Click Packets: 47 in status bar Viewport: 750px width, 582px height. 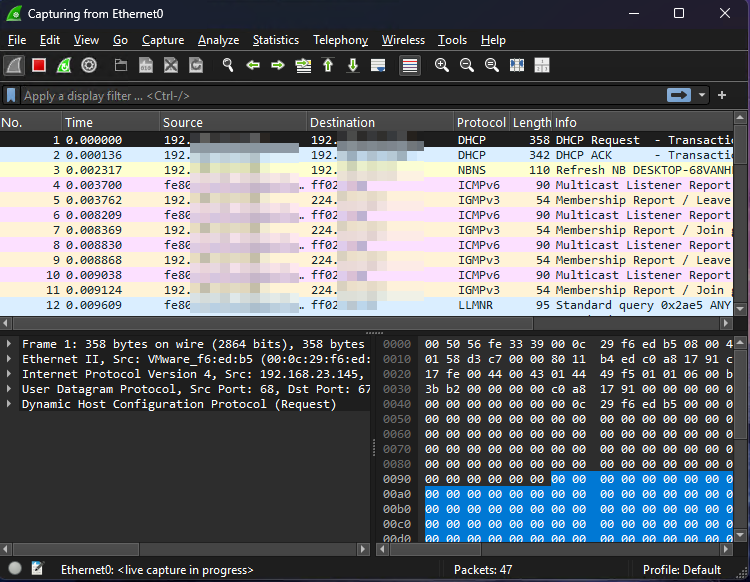tap(483, 570)
